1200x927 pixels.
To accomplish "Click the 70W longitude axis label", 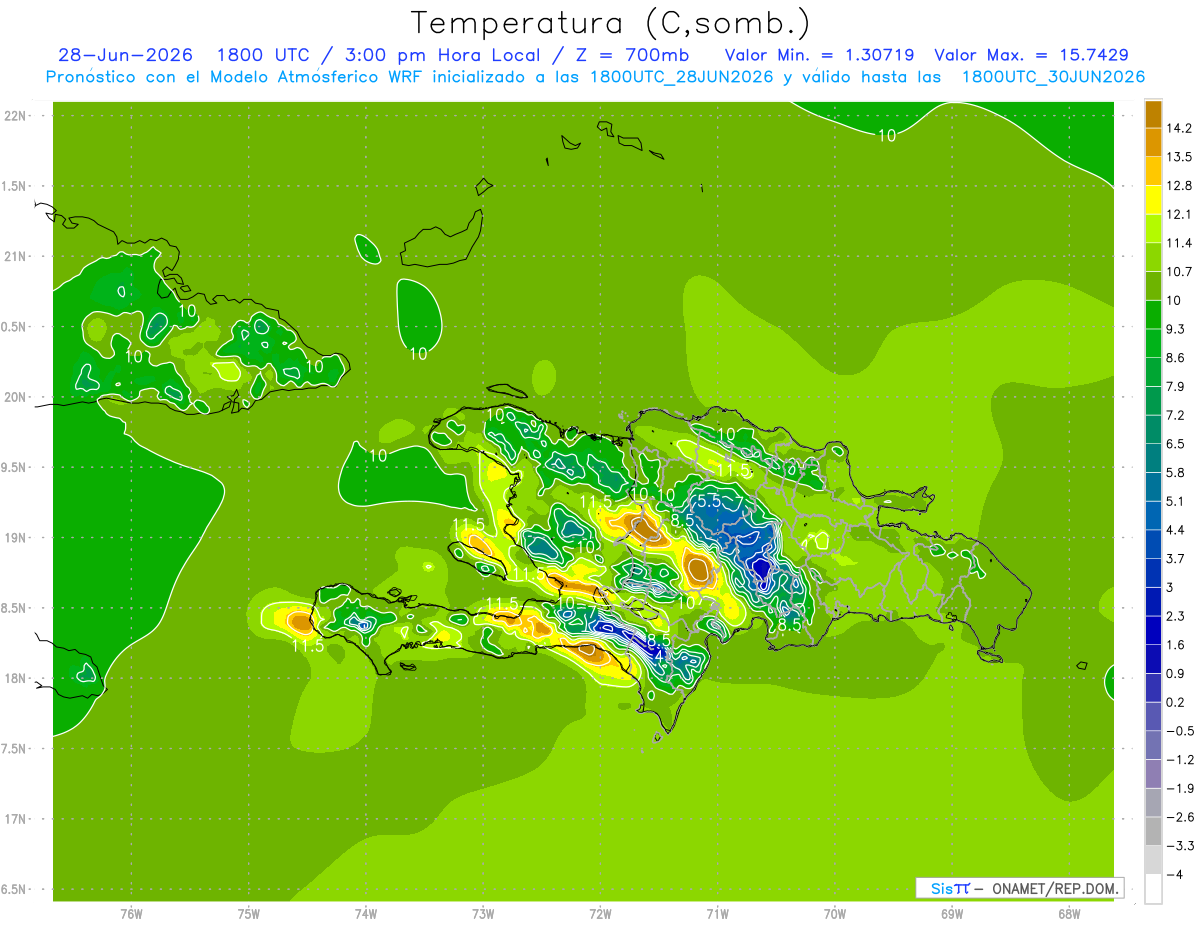I will click(835, 913).
